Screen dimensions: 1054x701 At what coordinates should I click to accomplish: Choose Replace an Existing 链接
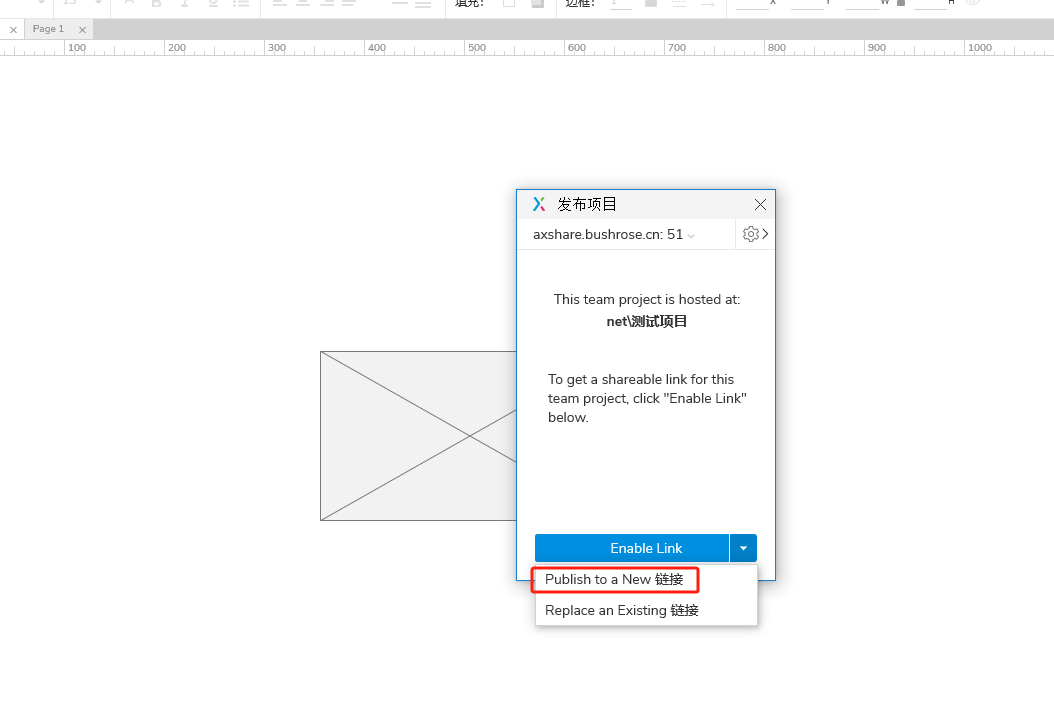coord(622,610)
